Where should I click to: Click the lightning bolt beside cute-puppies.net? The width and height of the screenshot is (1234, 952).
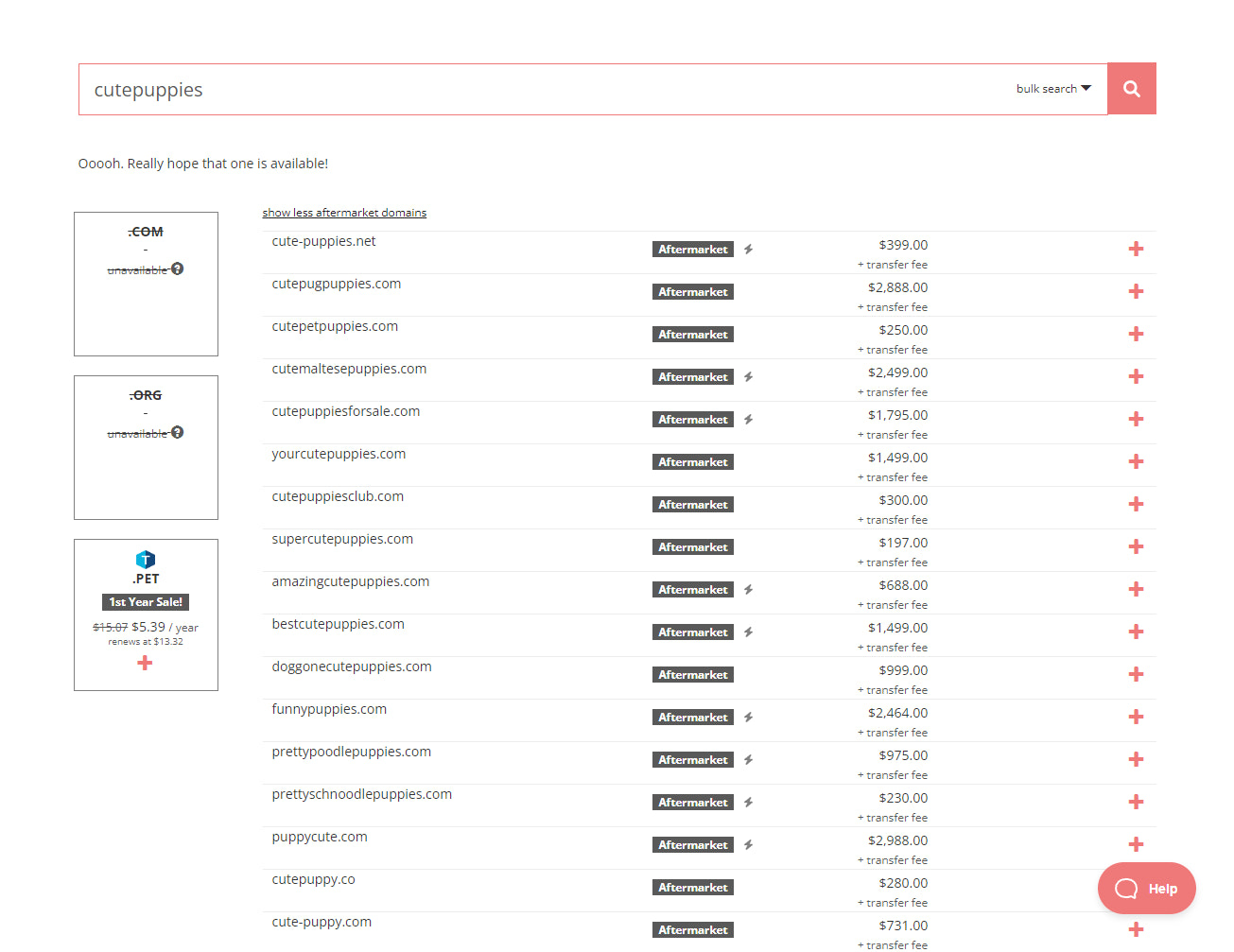click(748, 249)
